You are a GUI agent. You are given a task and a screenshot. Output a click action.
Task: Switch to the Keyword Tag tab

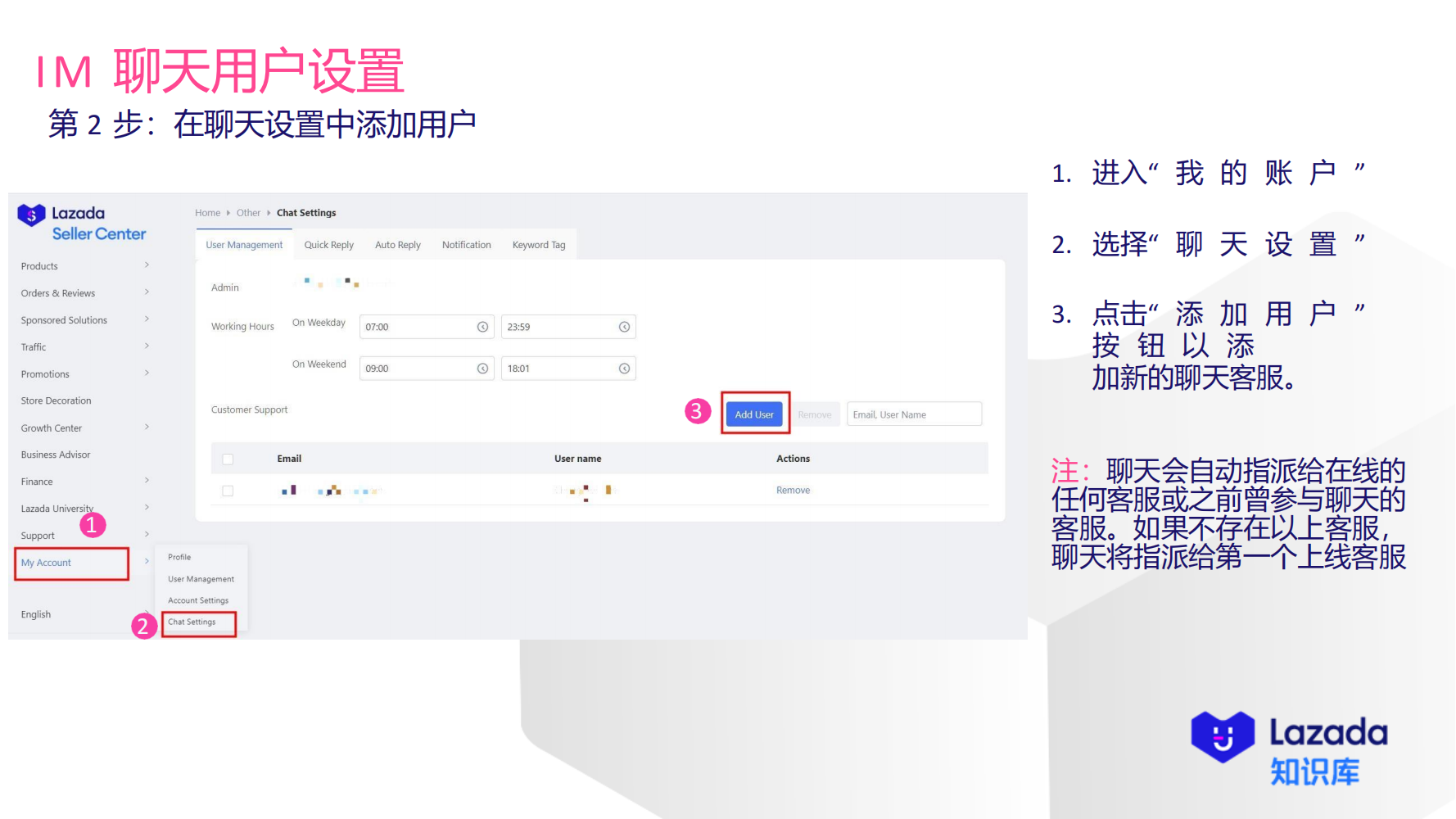click(x=539, y=245)
